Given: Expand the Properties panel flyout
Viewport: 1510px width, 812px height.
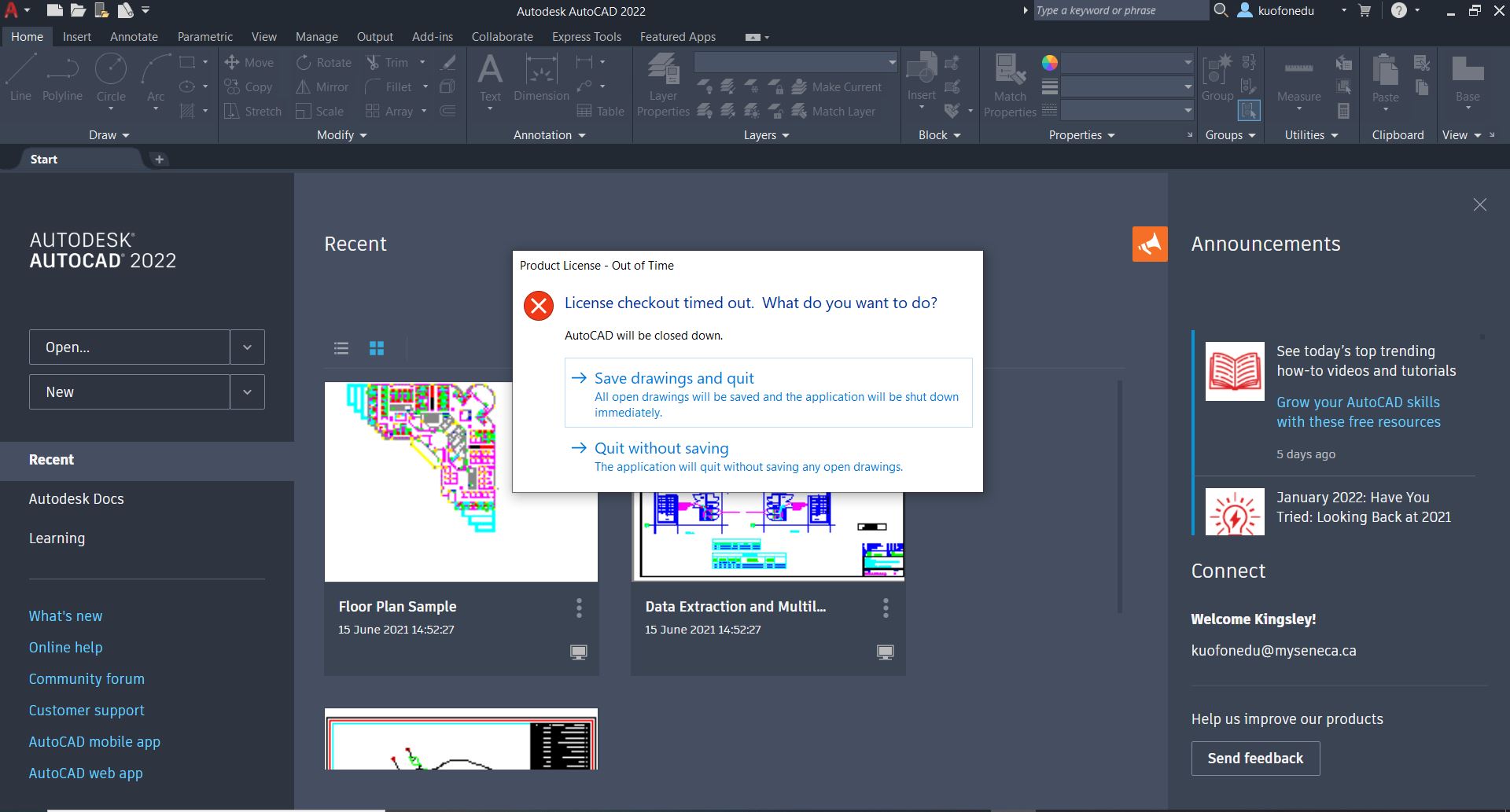Looking at the screenshot, I should point(1082,135).
